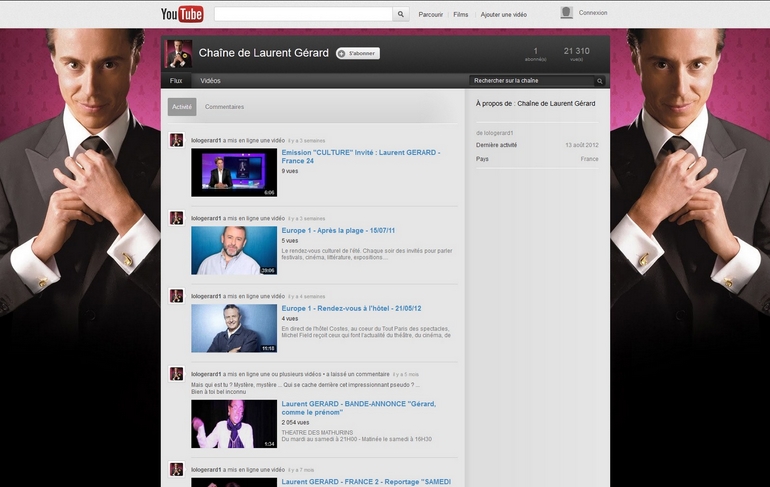Click 'Ajouter une vidéo' in the header
This screenshot has width=770, height=487.
coord(504,15)
